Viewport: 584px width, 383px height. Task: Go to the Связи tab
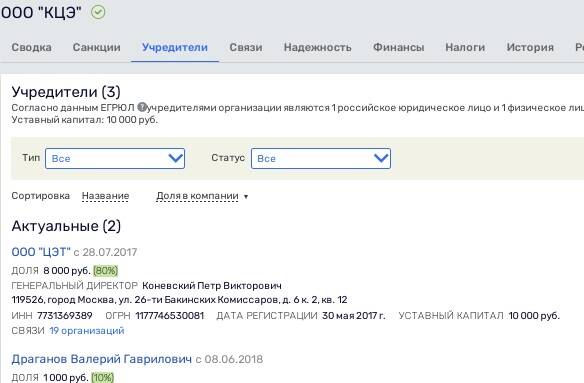pos(246,47)
